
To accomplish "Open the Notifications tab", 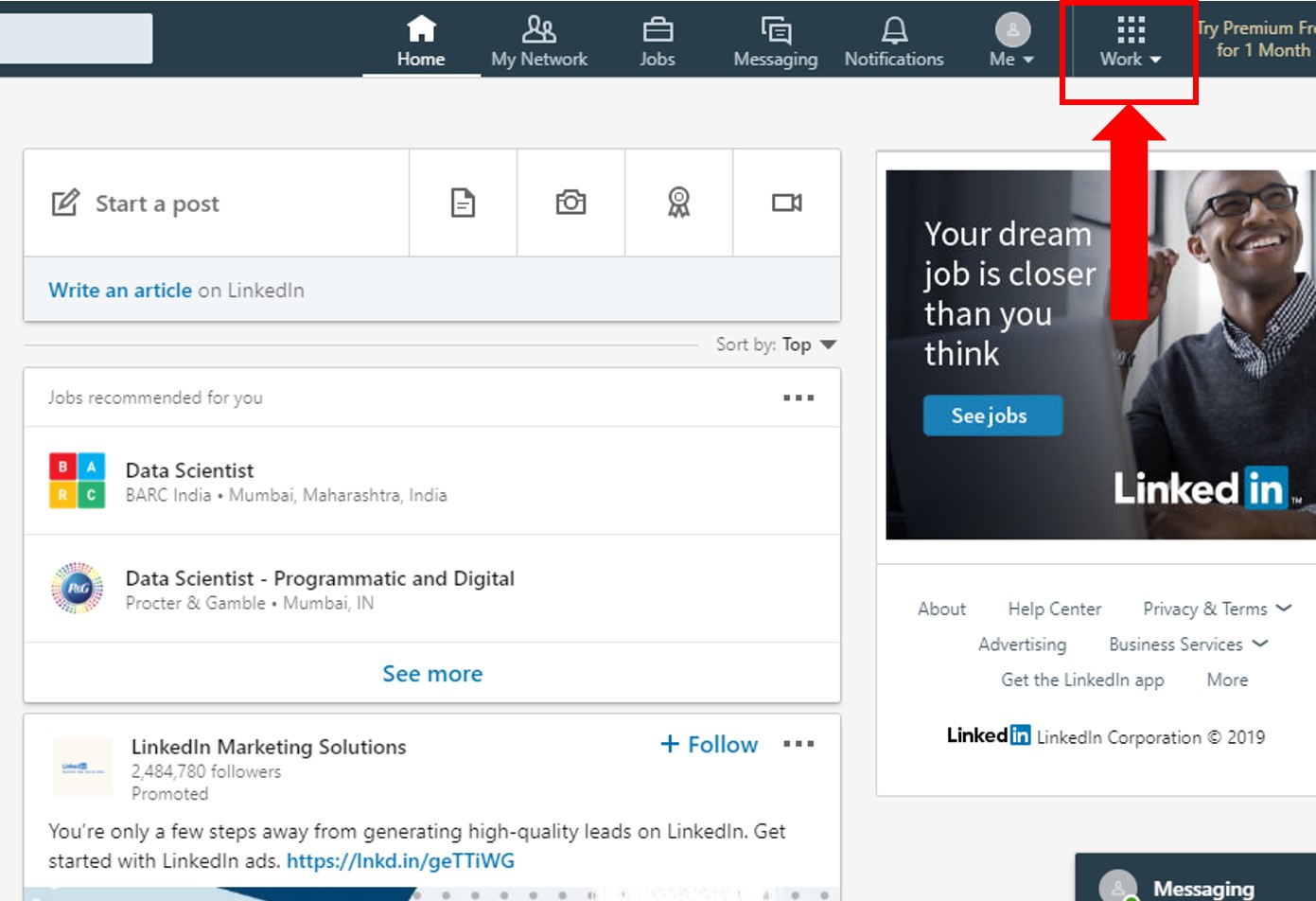I will click(894, 42).
